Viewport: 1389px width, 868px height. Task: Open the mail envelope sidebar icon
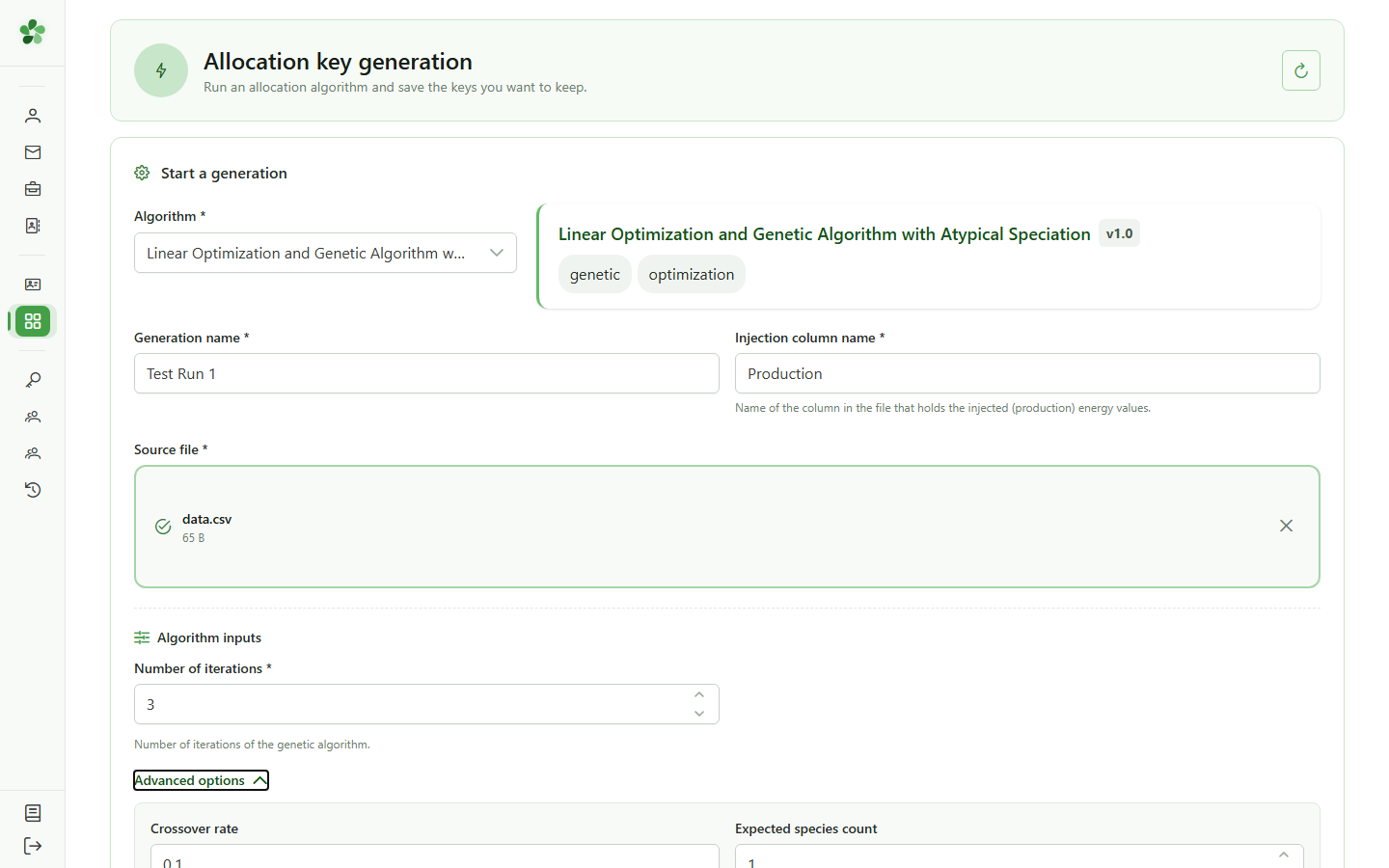pos(33,152)
